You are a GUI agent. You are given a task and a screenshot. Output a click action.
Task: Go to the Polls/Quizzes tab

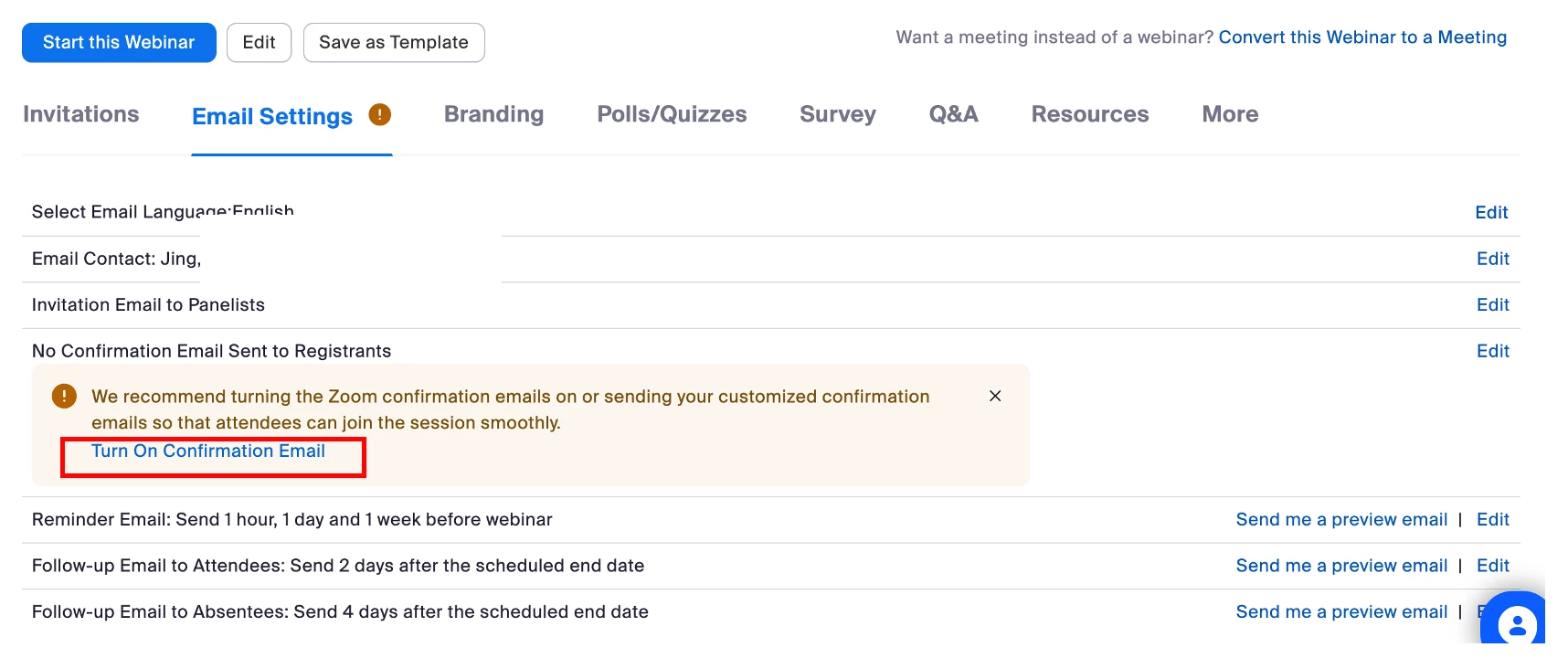coord(672,114)
